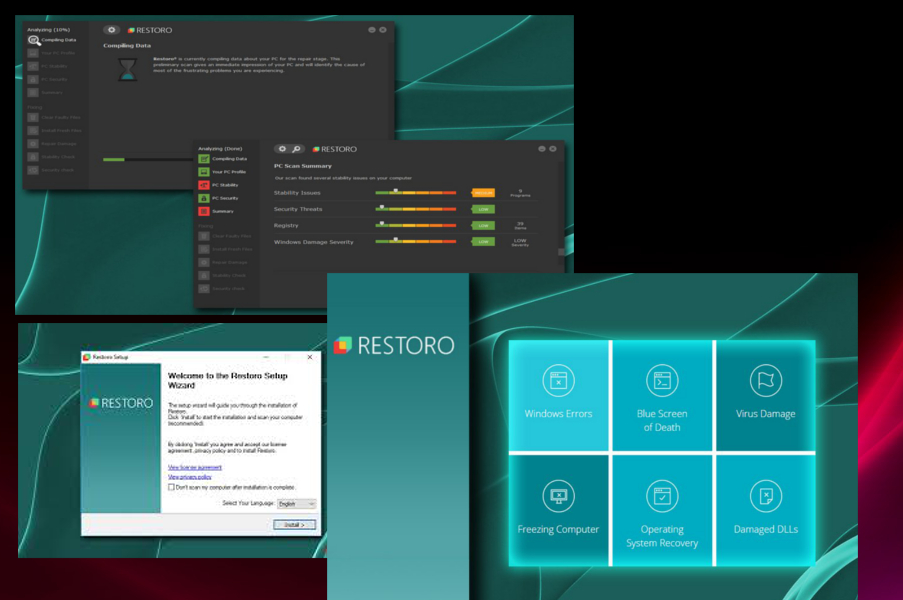Click Restoro logo in PC Scan Summary header
The image size is (903, 600).
[x=335, y=149]
